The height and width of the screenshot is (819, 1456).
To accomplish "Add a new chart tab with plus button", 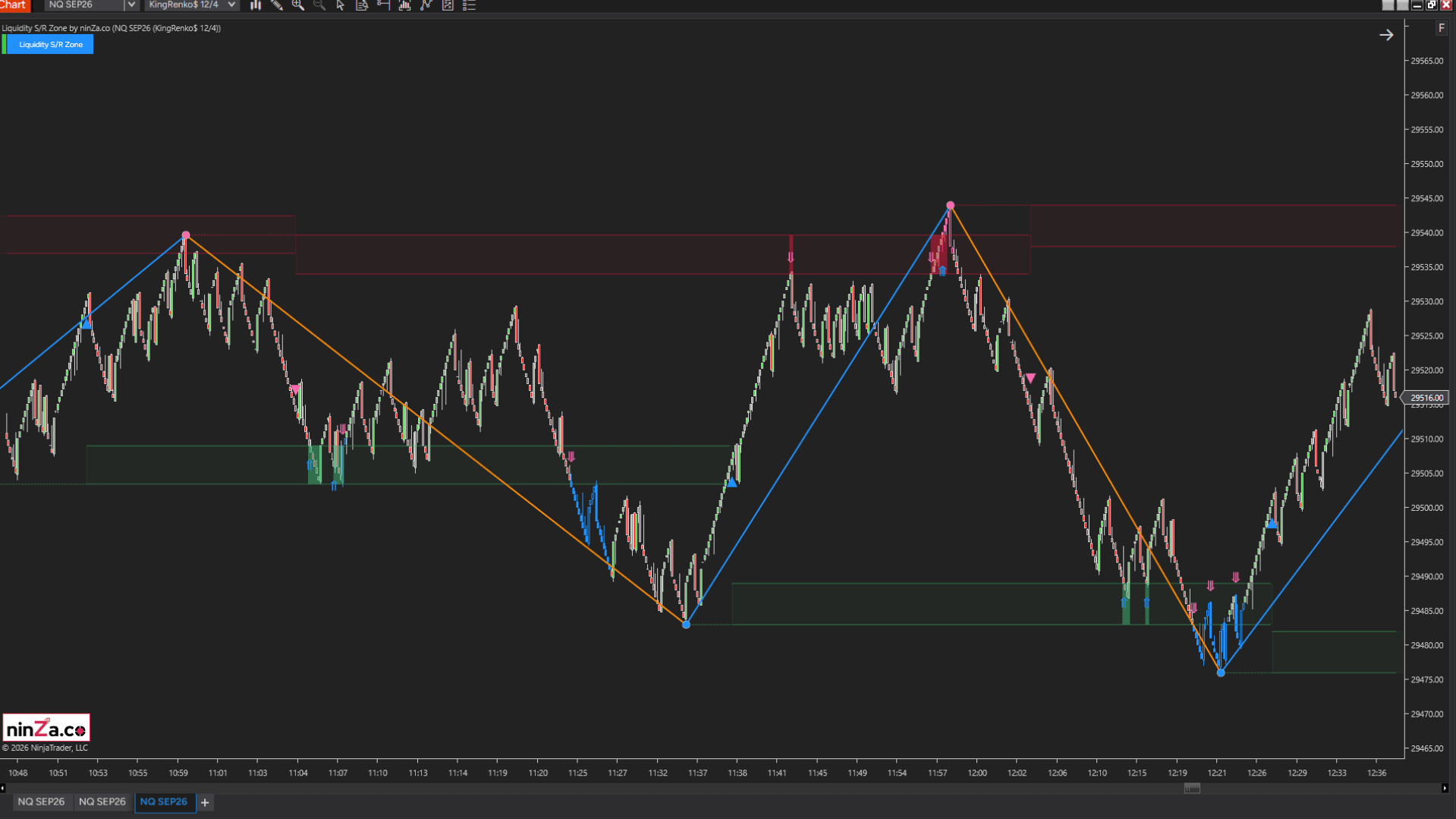I will [205, 802].
